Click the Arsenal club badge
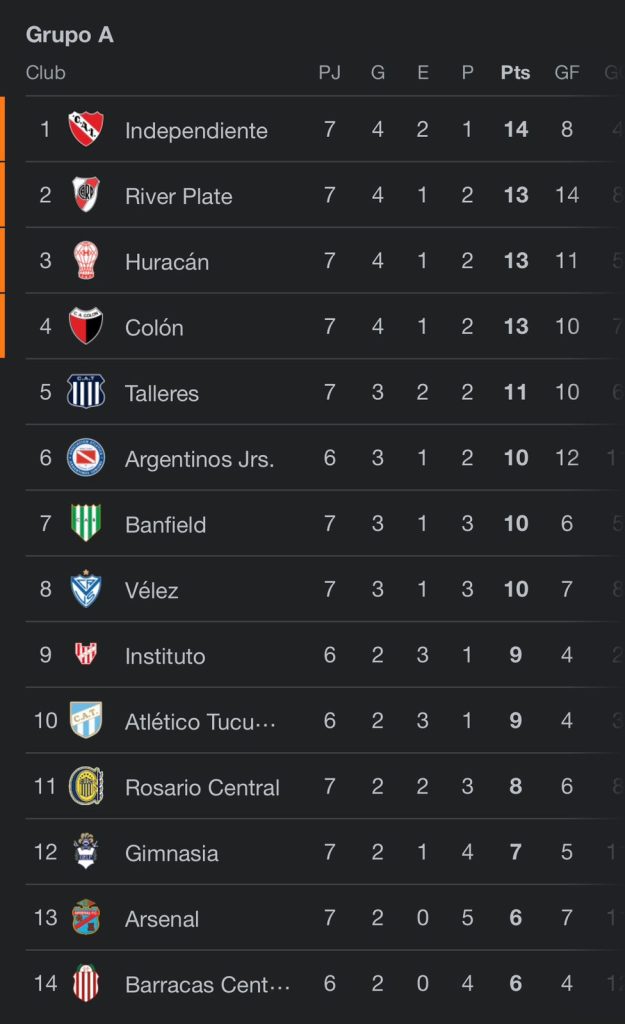This screenshot has height=1024, width=625. 86,917
